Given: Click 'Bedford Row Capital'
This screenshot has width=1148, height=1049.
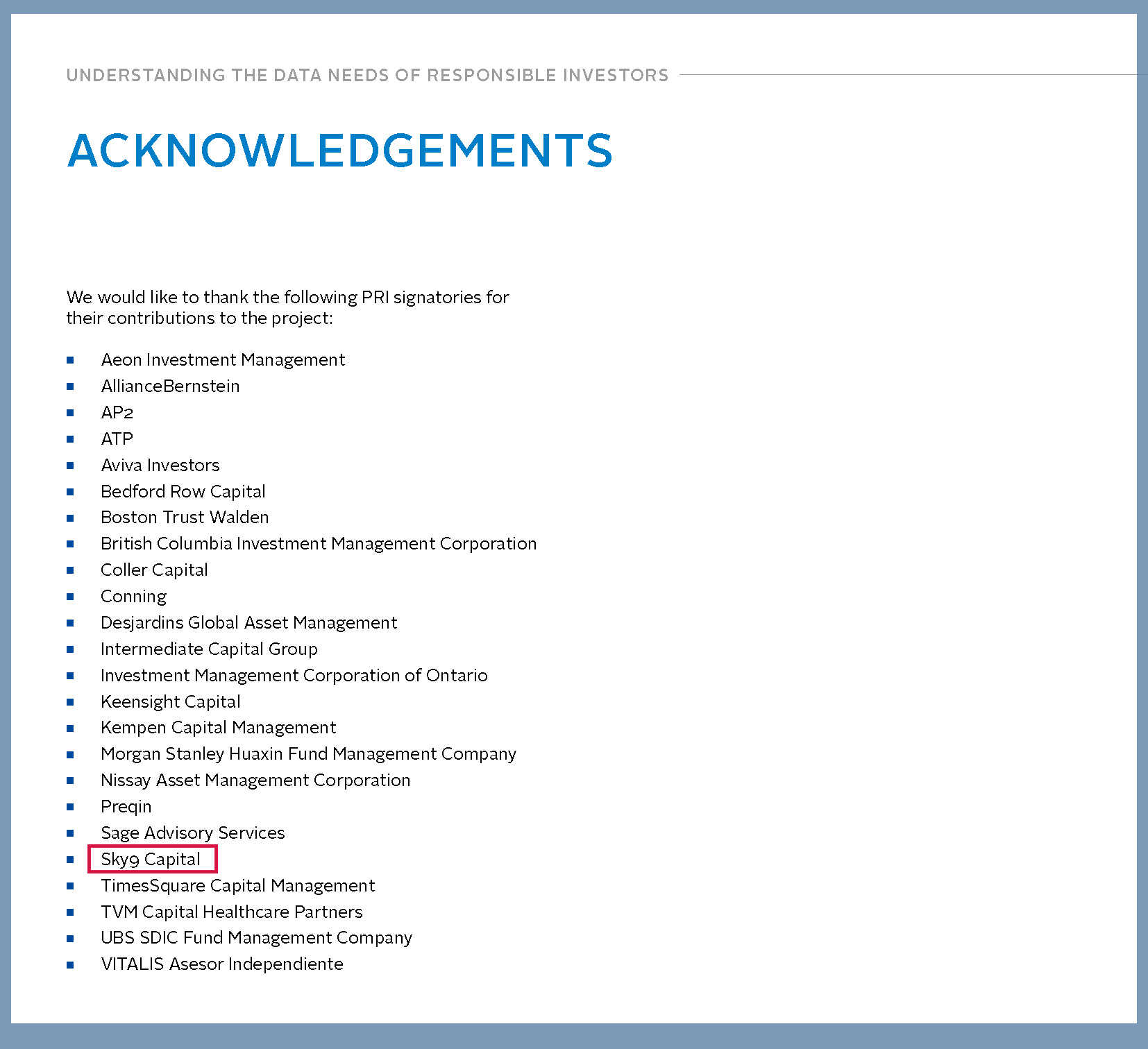Looking at the screenshot, I should [183, 492].
